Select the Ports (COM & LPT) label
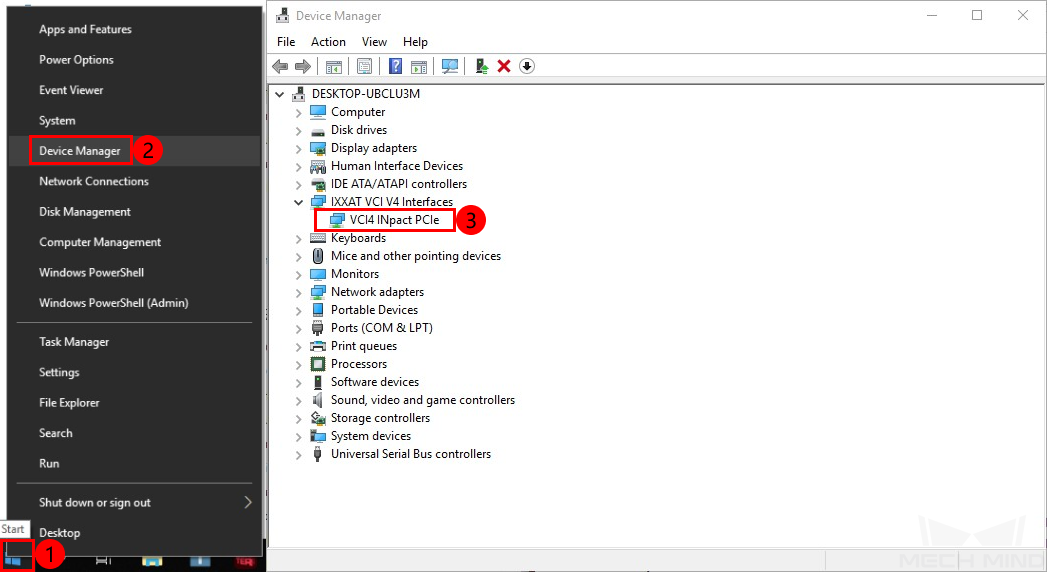 381,328
